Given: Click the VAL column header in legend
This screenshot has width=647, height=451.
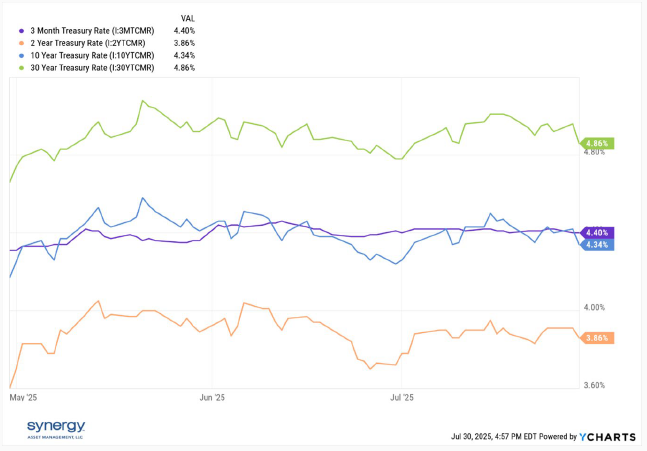Looking at the screenshot, I should coord(187,18).
